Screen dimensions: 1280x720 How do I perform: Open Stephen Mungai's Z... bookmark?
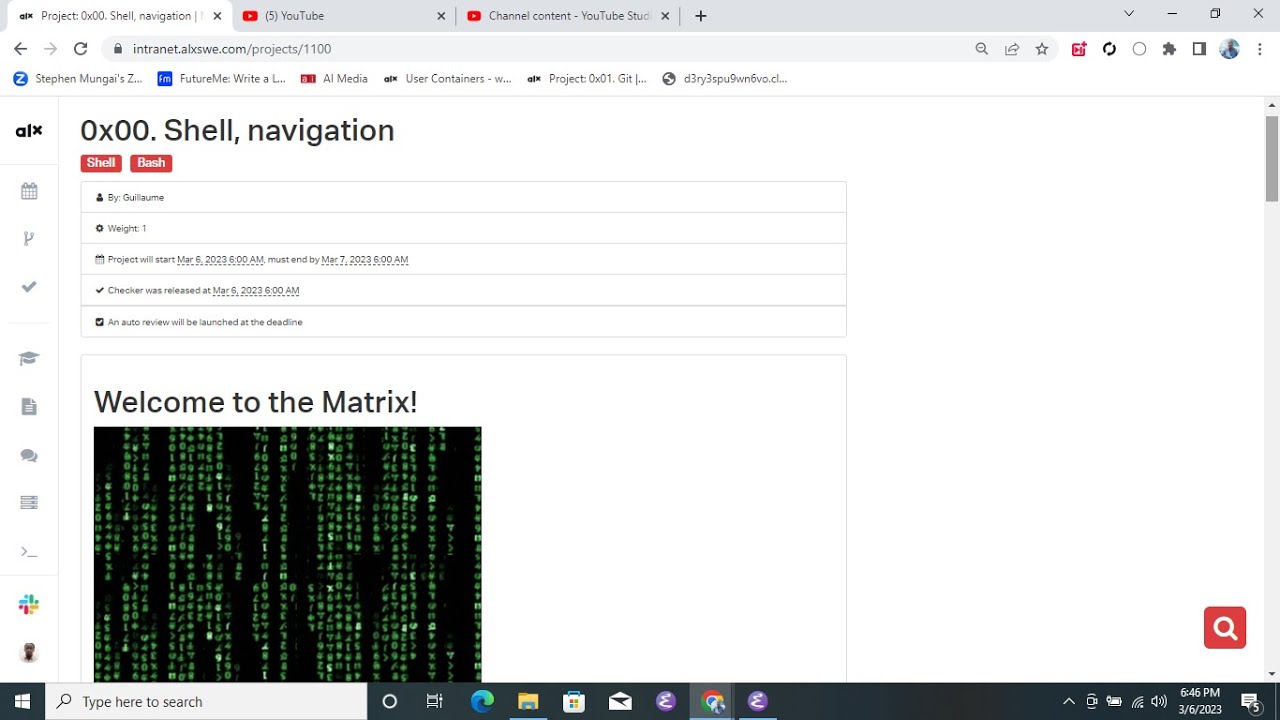78,78
